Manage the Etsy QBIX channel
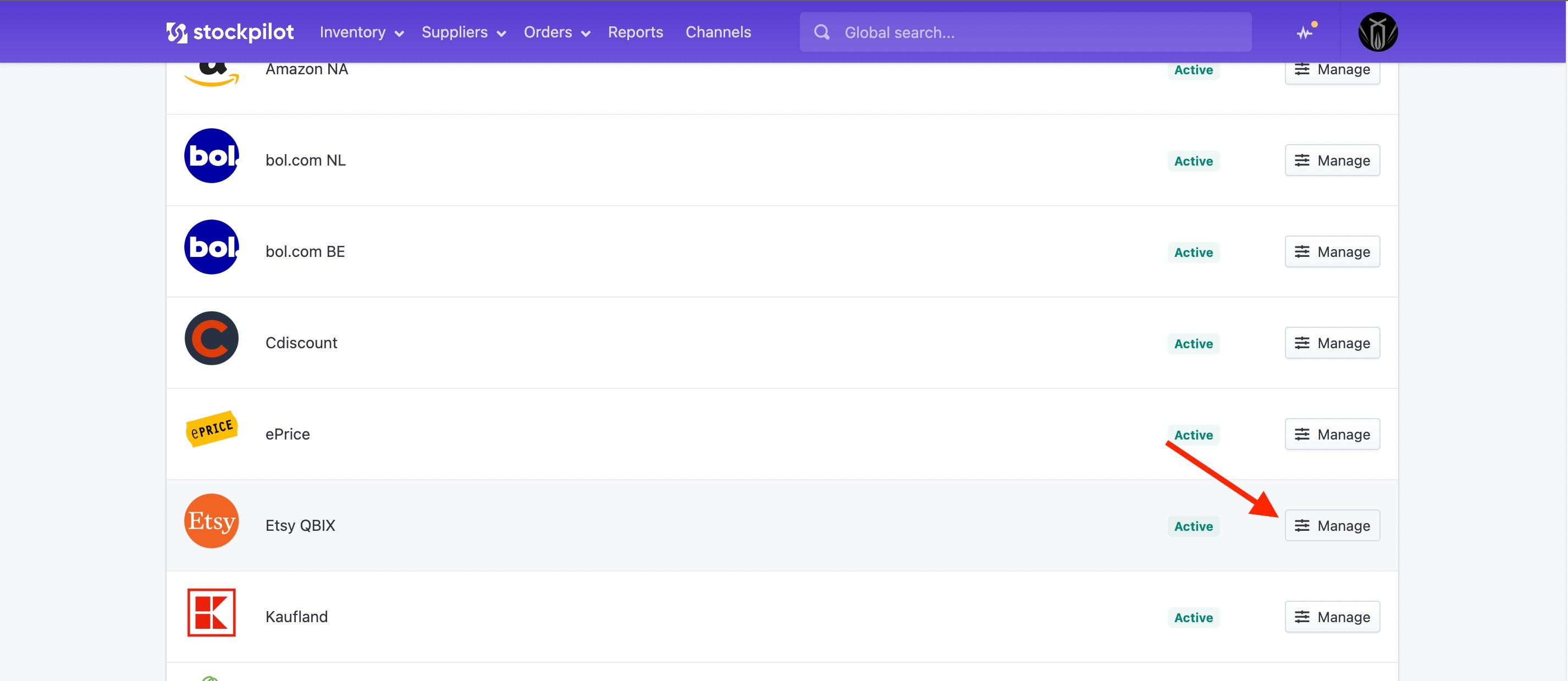This screenshot has height=681, width=1568. click(x=1332, y=526)
